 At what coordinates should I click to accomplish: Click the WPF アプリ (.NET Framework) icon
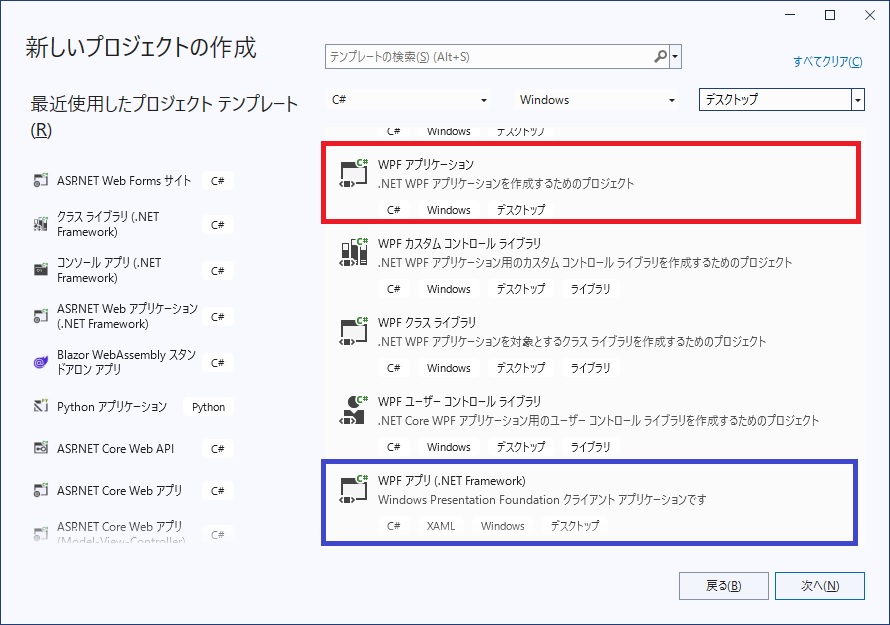354,489
